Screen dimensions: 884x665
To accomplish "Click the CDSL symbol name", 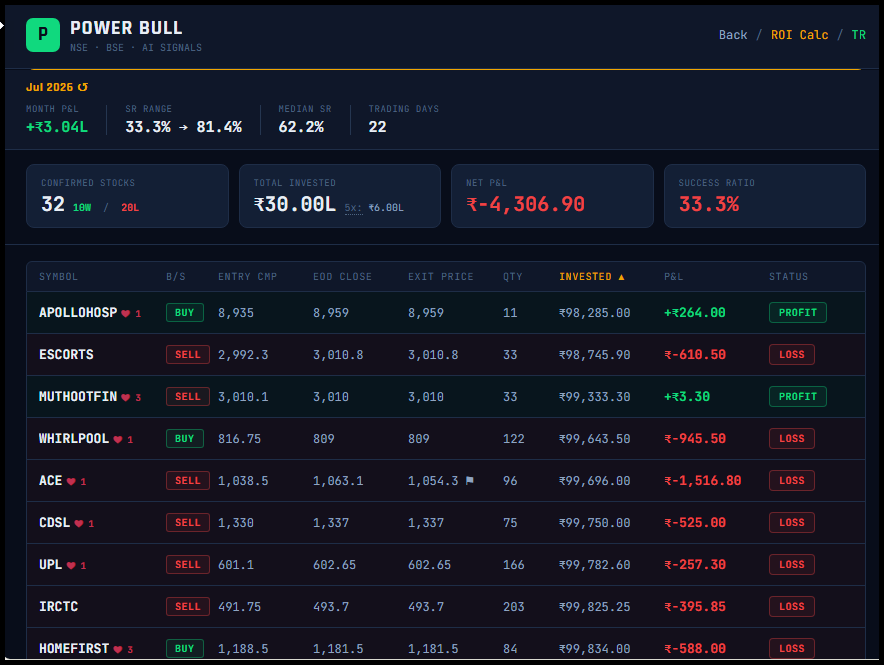I will click(55, 522).
